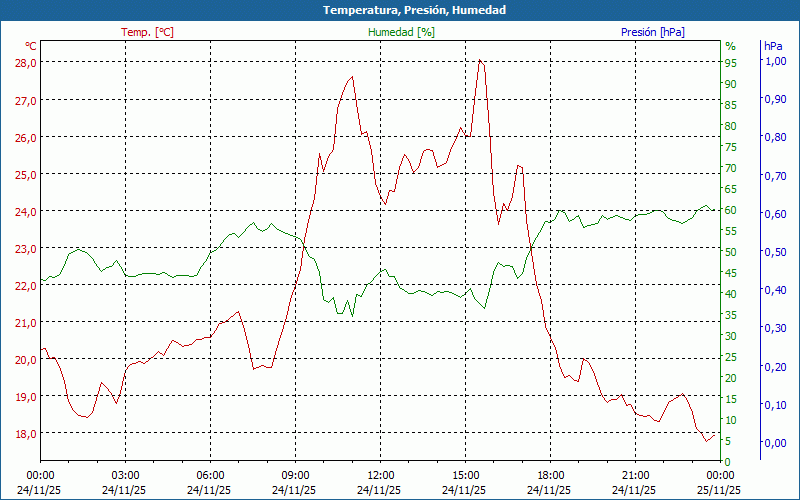Select the green Humedad [%] legend label
The width and height of the screenshot is (800, 500).
402,32
